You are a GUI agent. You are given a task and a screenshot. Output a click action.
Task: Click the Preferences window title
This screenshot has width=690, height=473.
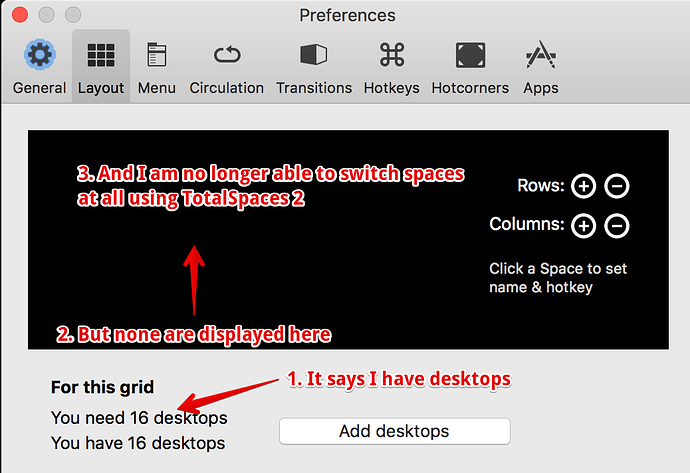click(x=347, y=15)
